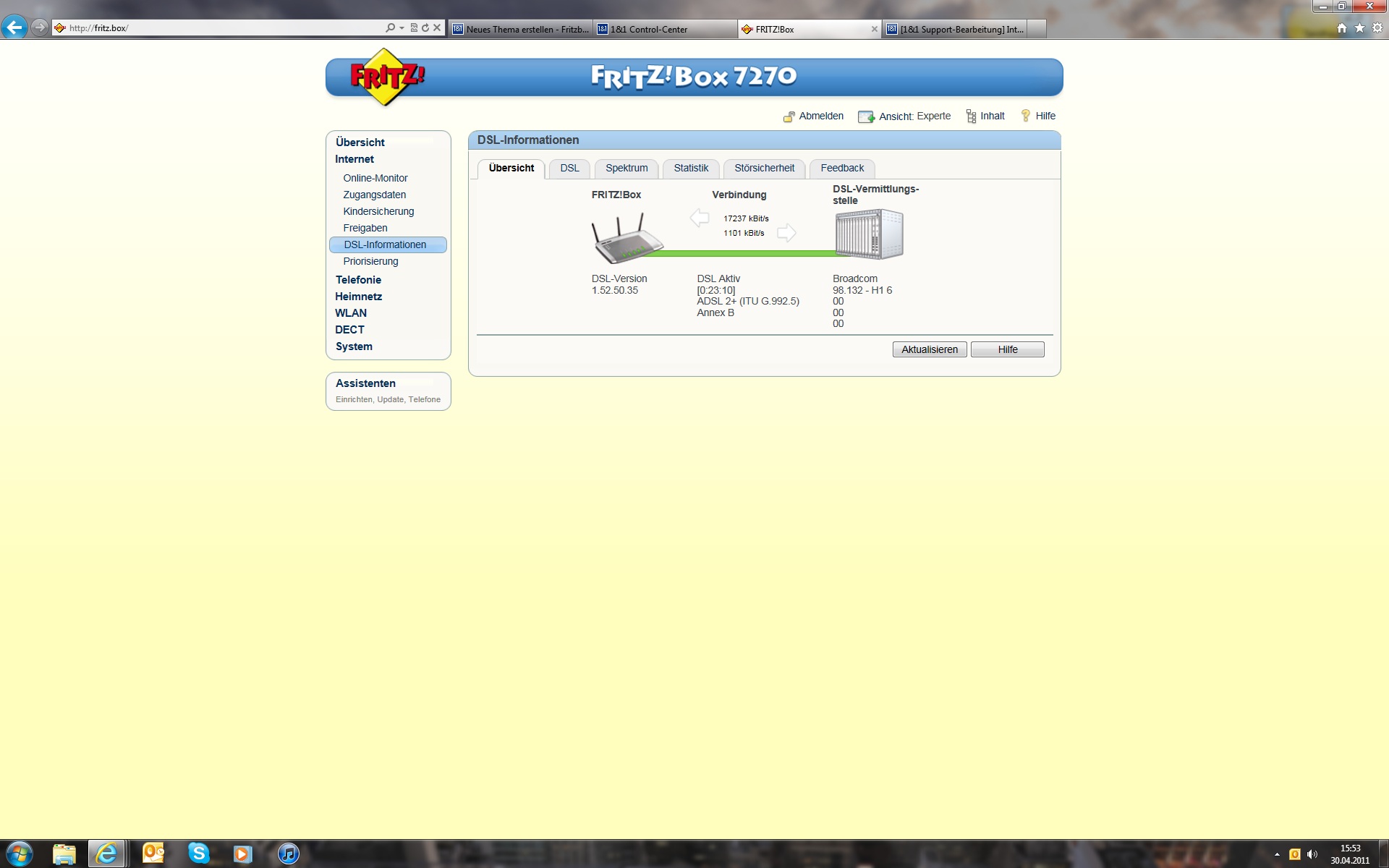Open the Statistik tab

point(691,168)
